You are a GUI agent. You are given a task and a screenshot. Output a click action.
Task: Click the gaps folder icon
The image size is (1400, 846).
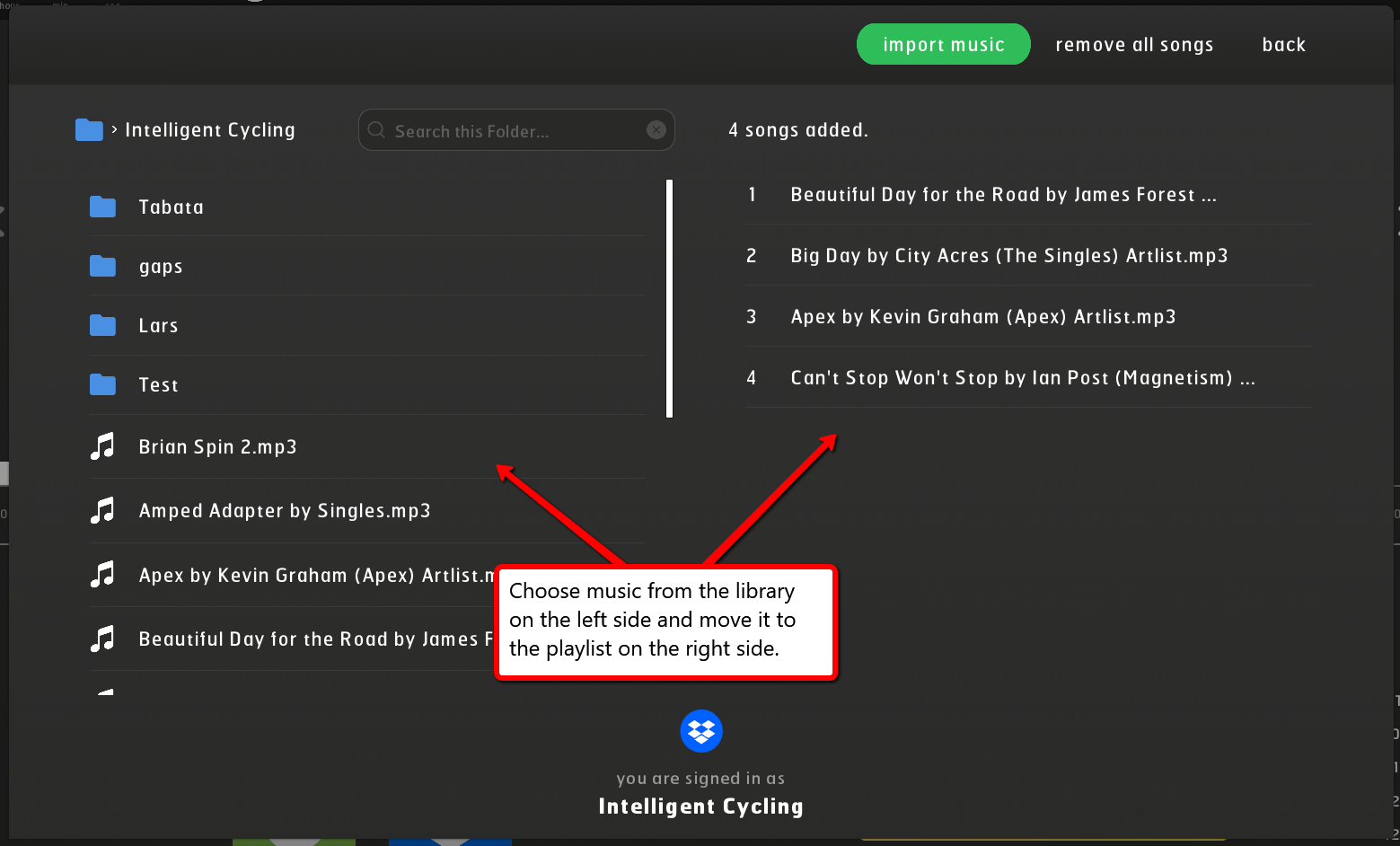point(103,267)
